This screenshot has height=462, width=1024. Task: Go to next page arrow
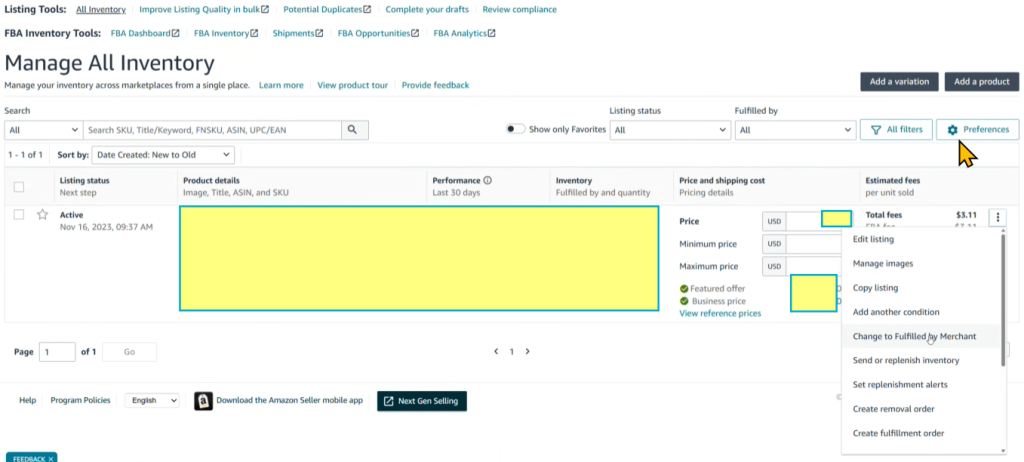[528, 352]
